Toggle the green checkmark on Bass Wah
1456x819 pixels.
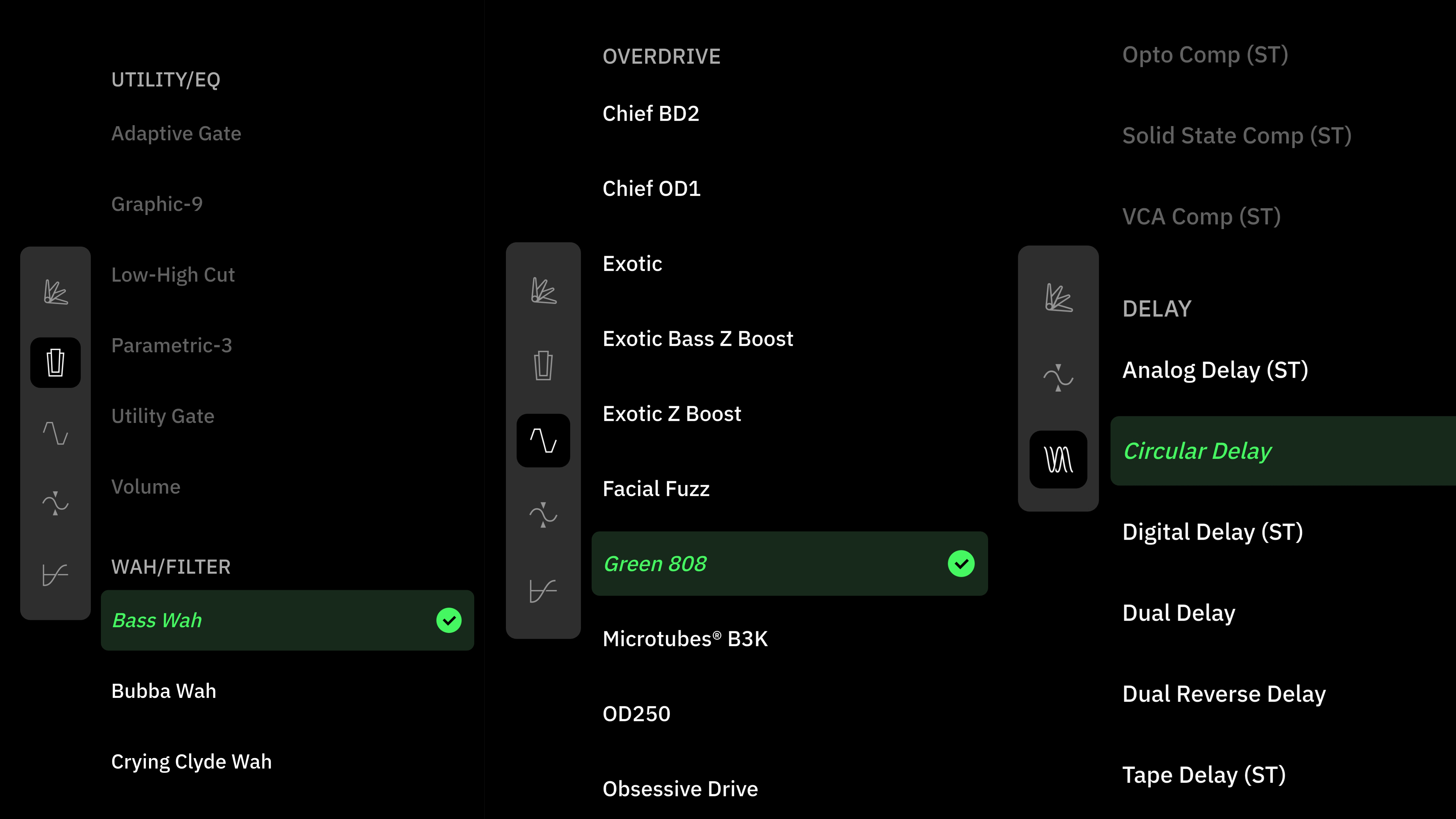click(x=449, y=620)
